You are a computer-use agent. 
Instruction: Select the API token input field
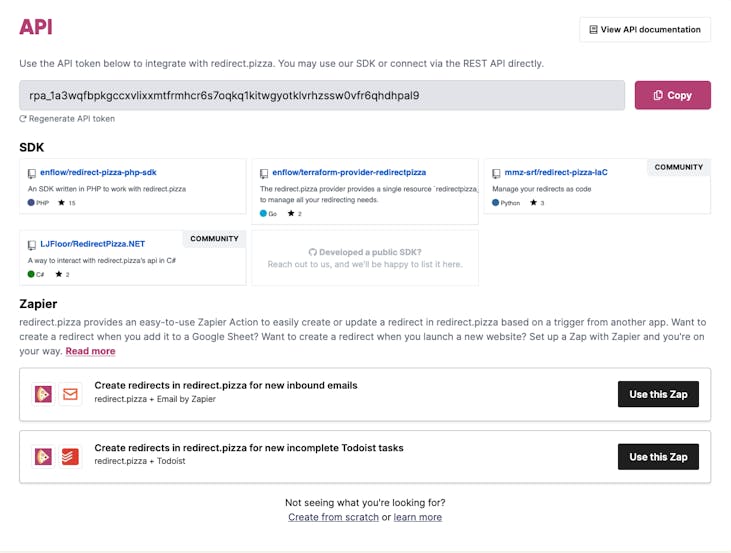[x=322, y=95]
